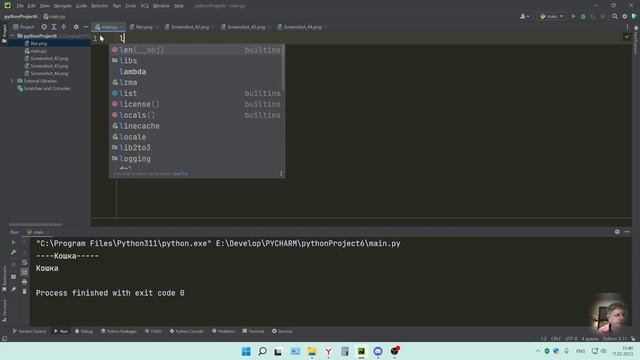This screenshot has height=360, width=640.
Task: Choose locals() completion suggestion
Action: tap(197, 115)
